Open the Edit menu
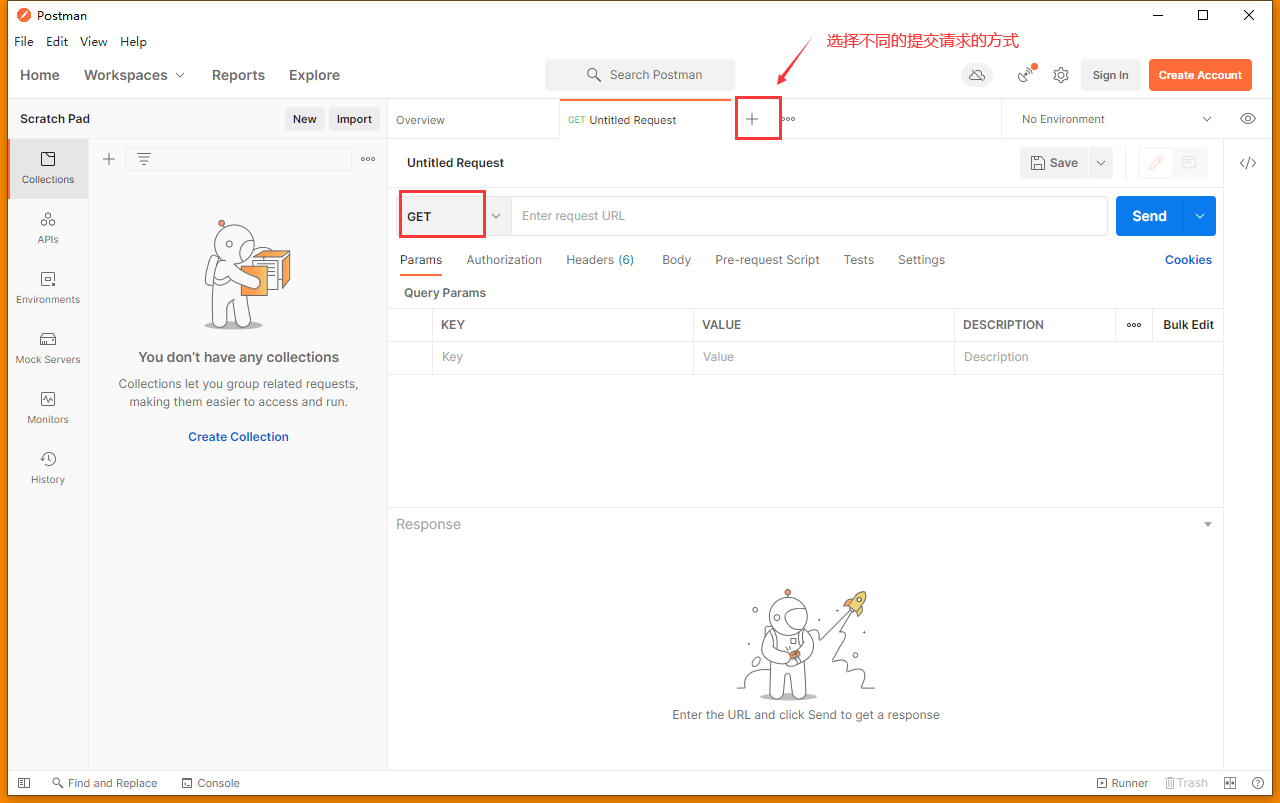This screenshot has width=1280, height=803. [57, 42]
